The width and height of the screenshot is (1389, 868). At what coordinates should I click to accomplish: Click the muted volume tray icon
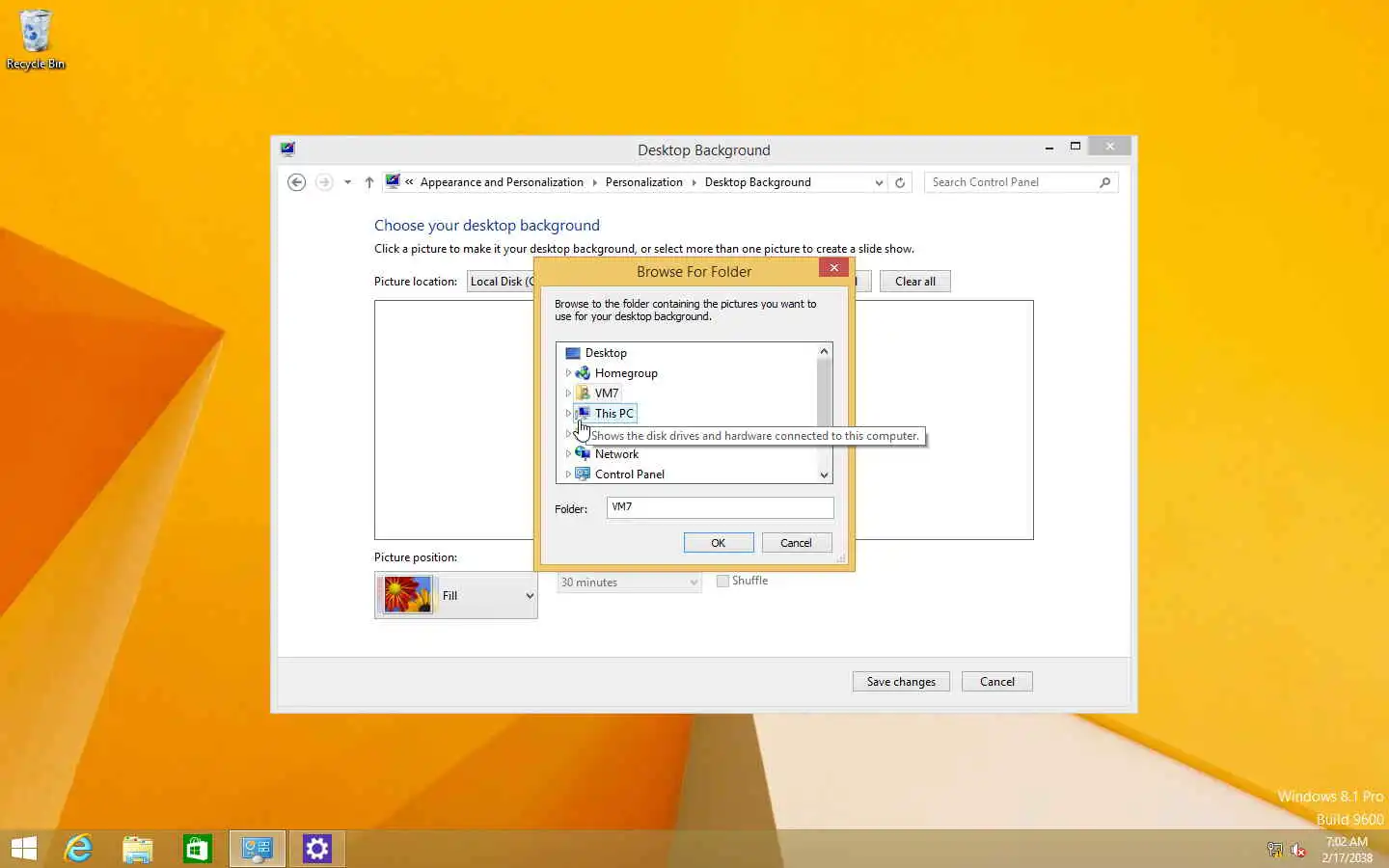(x=1298, y=850)
